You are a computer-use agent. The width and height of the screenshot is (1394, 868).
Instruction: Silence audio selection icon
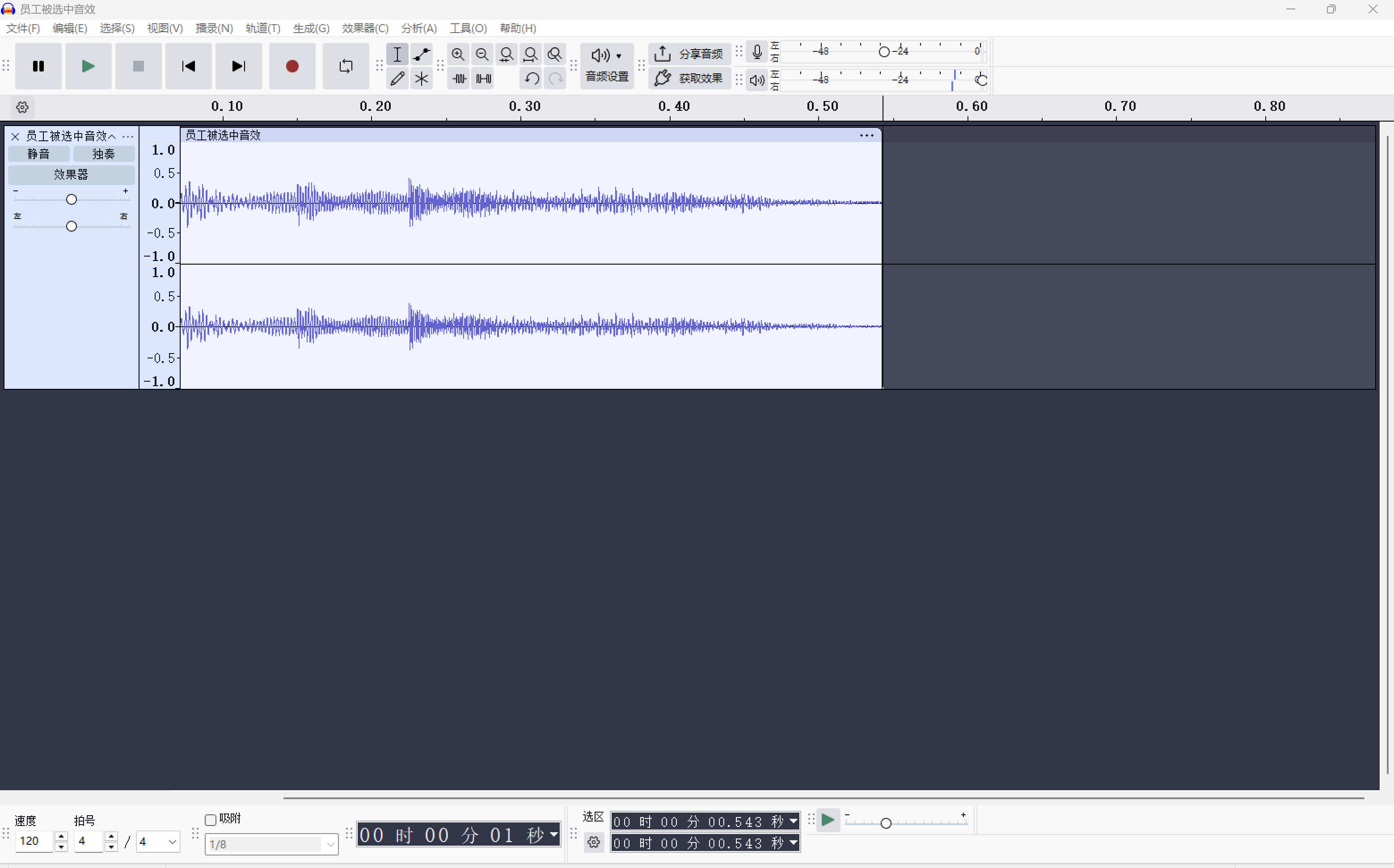(x=483, y=79)
